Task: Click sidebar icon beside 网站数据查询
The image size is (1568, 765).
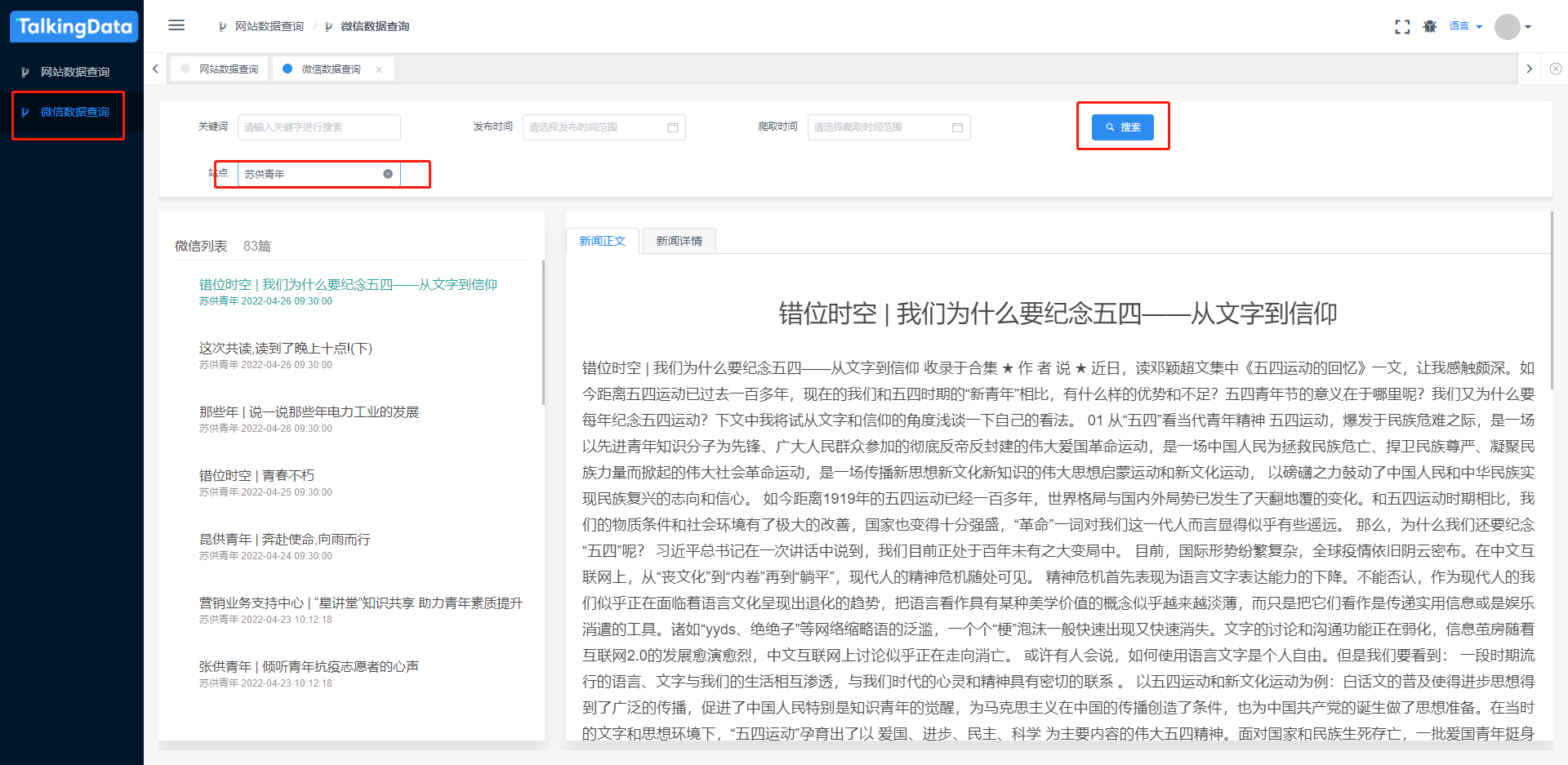Action: [x=25, y=72]
